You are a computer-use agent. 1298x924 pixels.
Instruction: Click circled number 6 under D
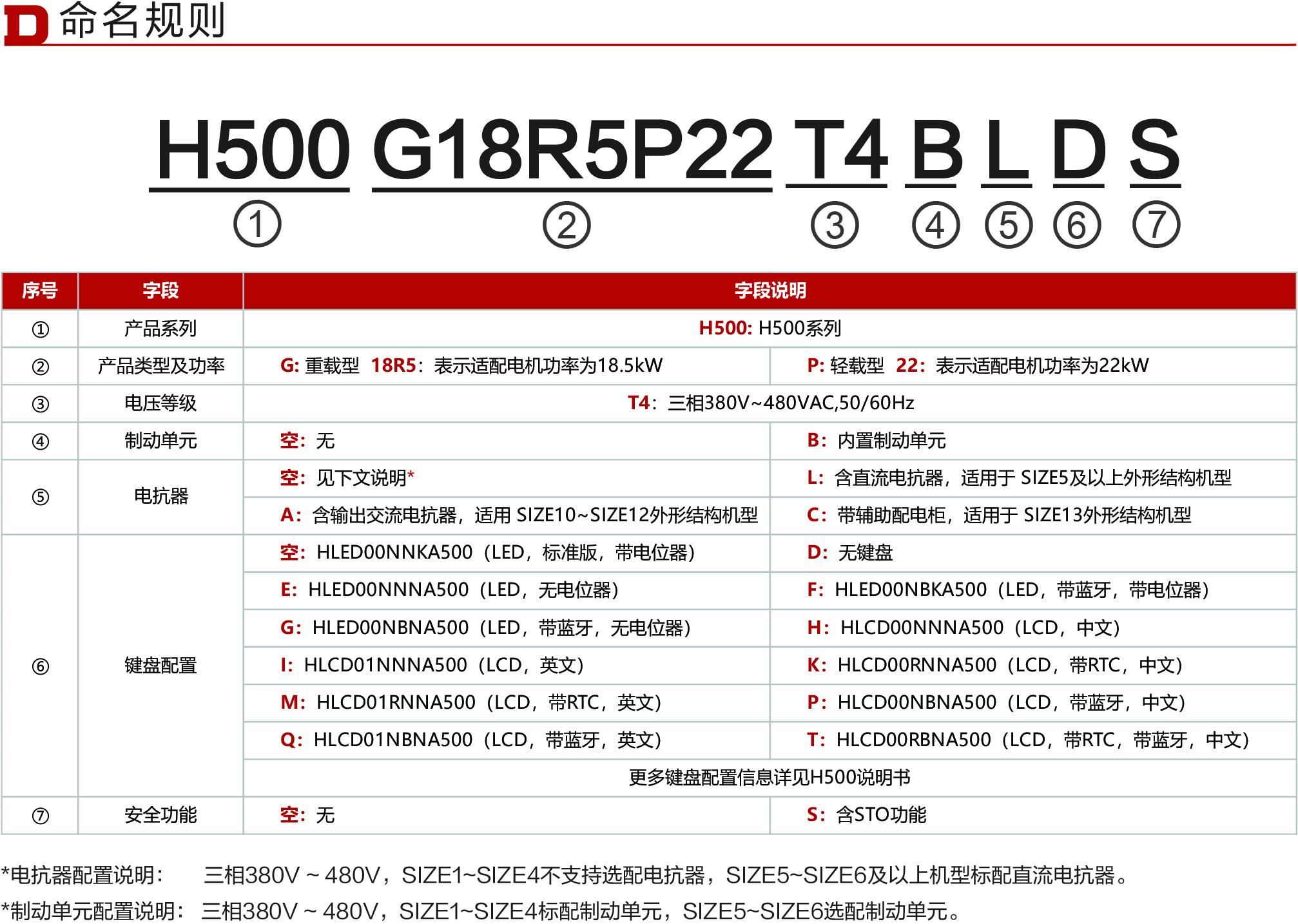tap(1077, 225)
